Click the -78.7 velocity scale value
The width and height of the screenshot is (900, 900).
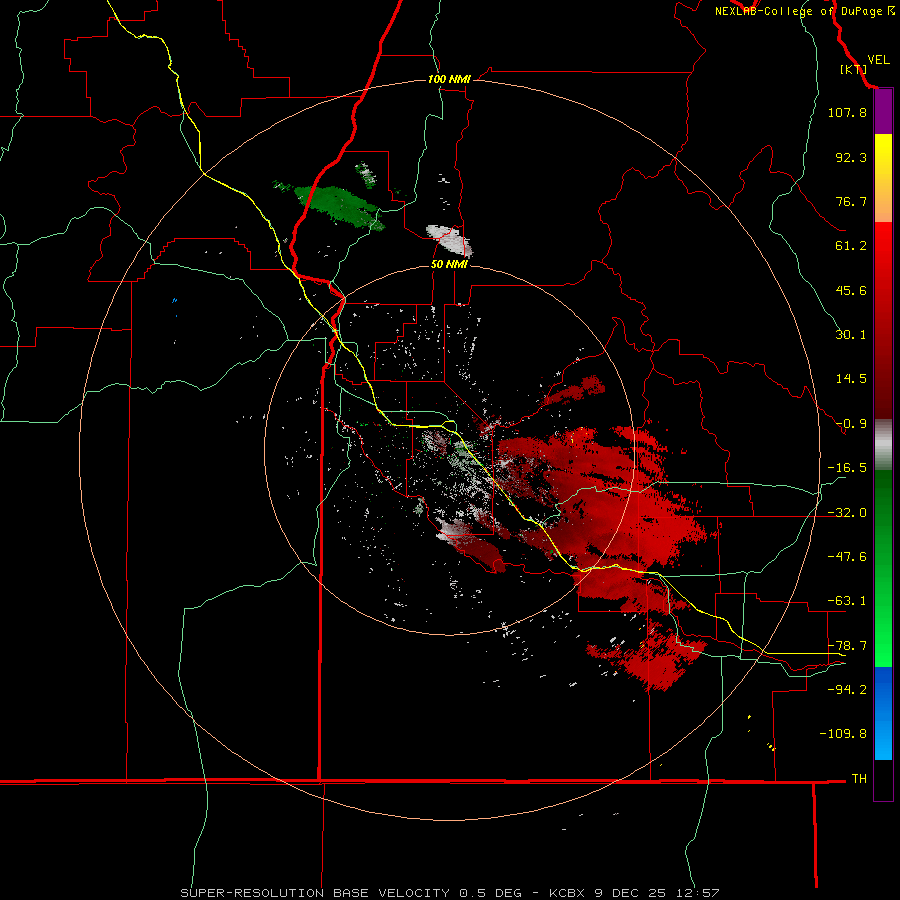(x=847, y=646)
